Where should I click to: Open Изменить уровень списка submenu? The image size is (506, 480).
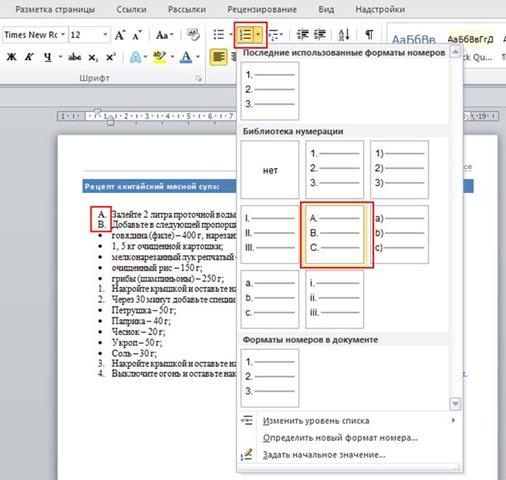348,421
